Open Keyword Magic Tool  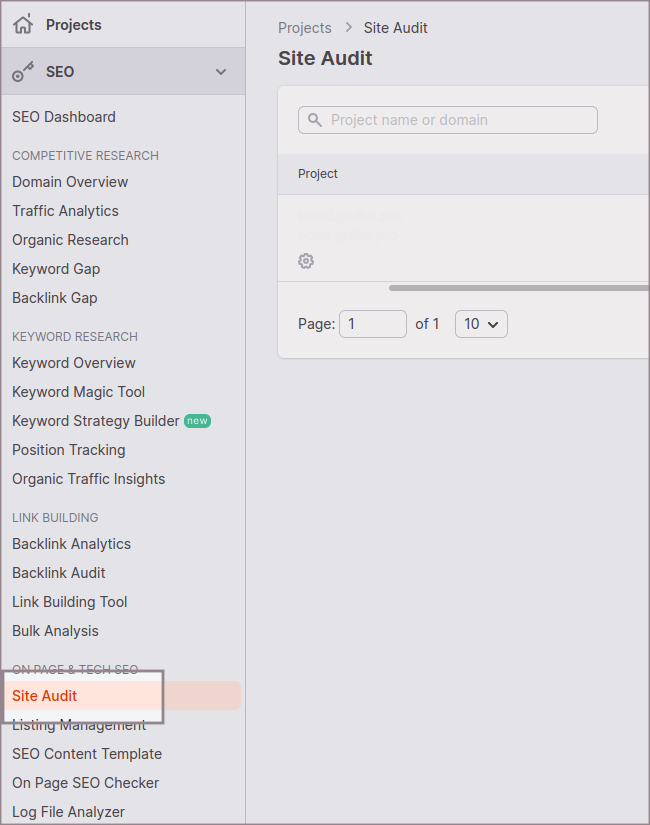[x=79, y=392]
